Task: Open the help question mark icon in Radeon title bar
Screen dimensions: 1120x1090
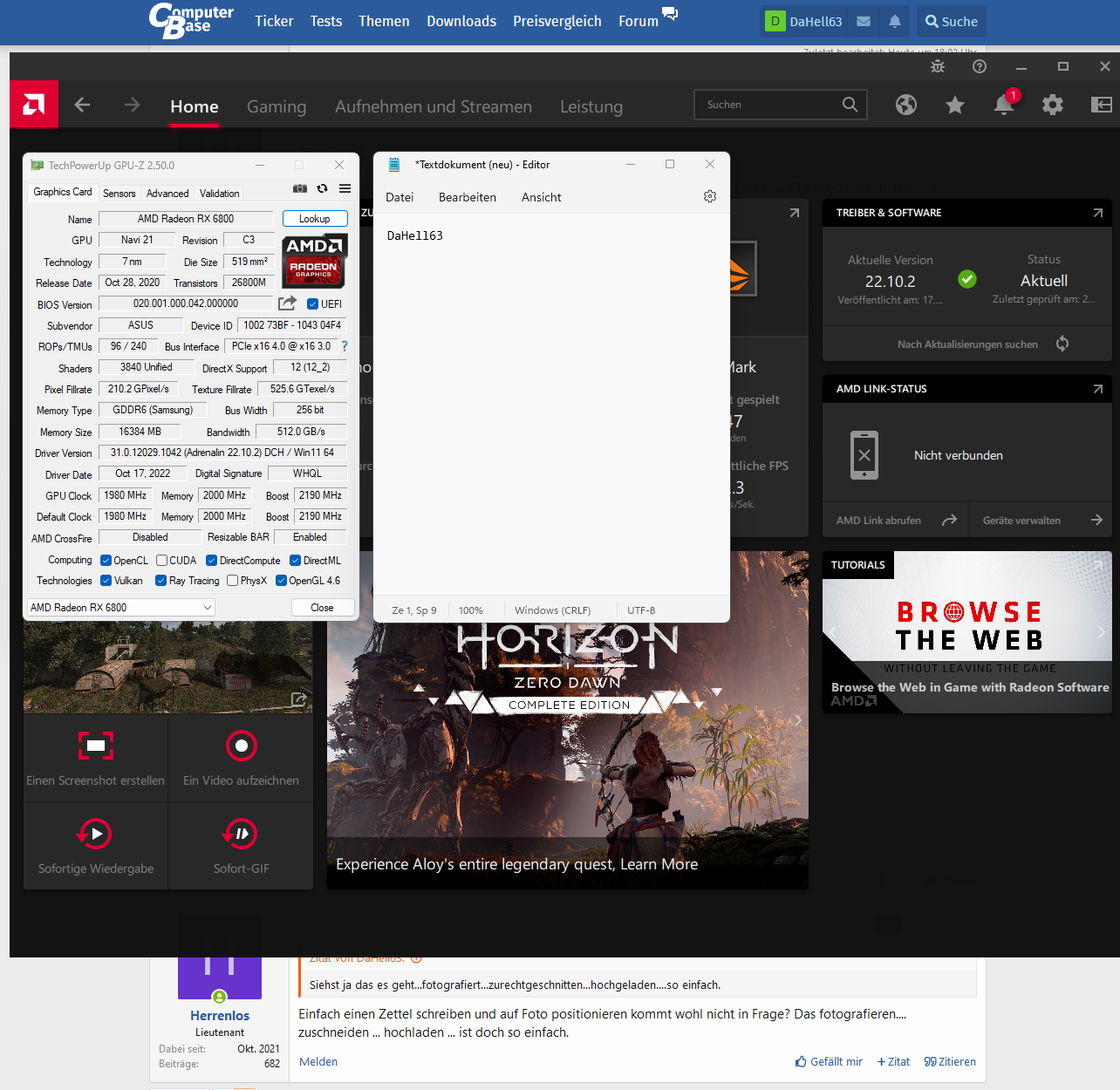Action: click(x=980, y=66)
